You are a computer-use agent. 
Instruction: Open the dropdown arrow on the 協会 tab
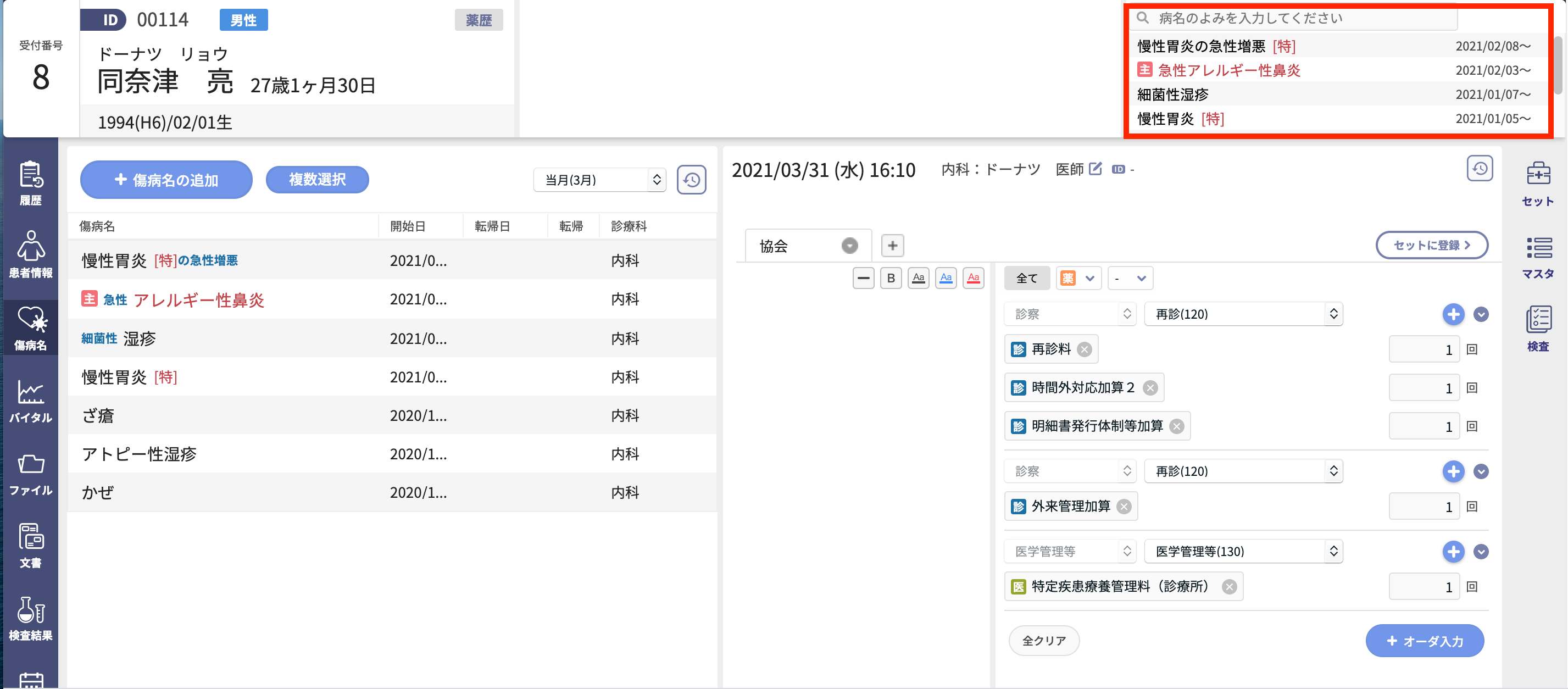point(850,245)
